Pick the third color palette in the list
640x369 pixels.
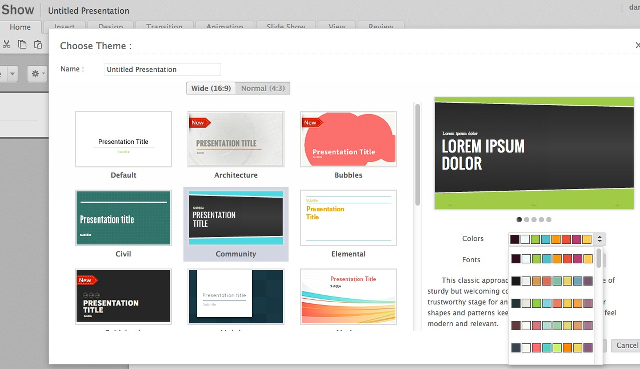[552, 303]
